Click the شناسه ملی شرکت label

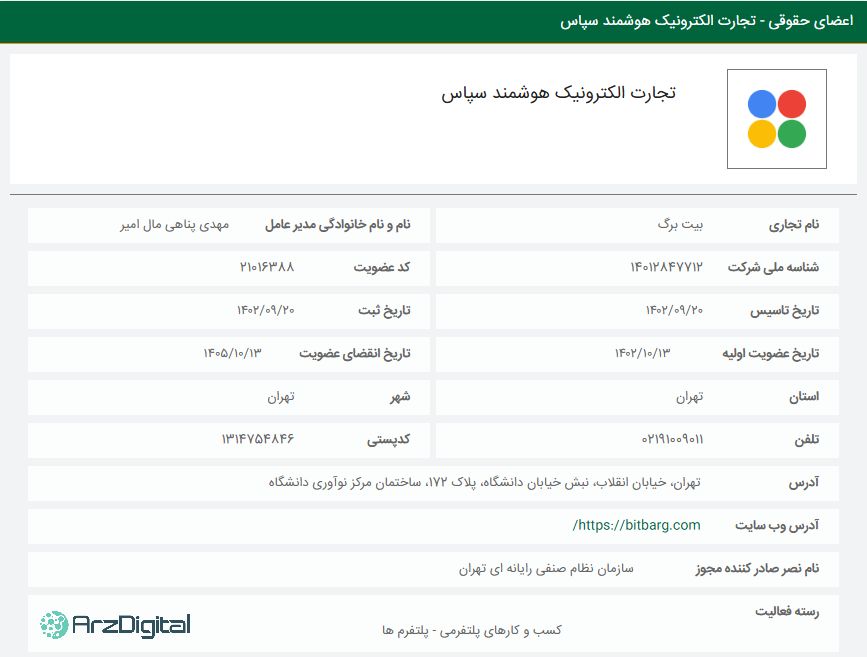coord(773,268)
